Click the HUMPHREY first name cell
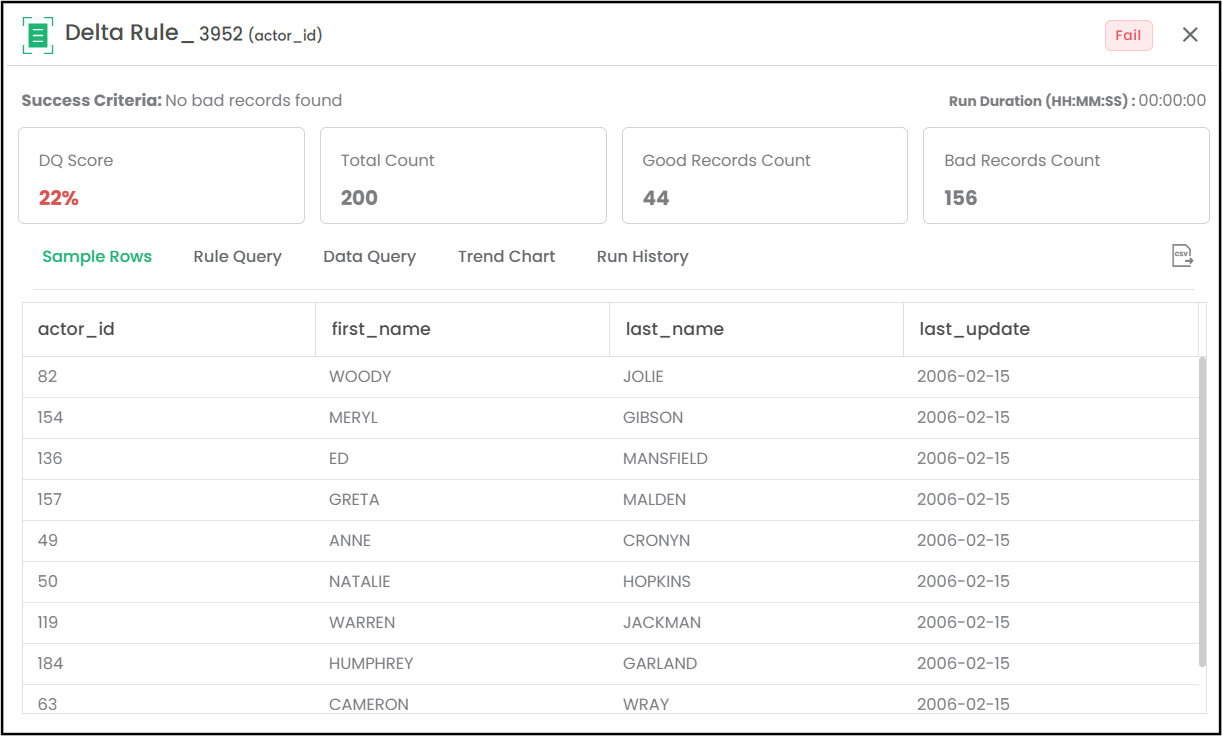 (x=462, y=664)
